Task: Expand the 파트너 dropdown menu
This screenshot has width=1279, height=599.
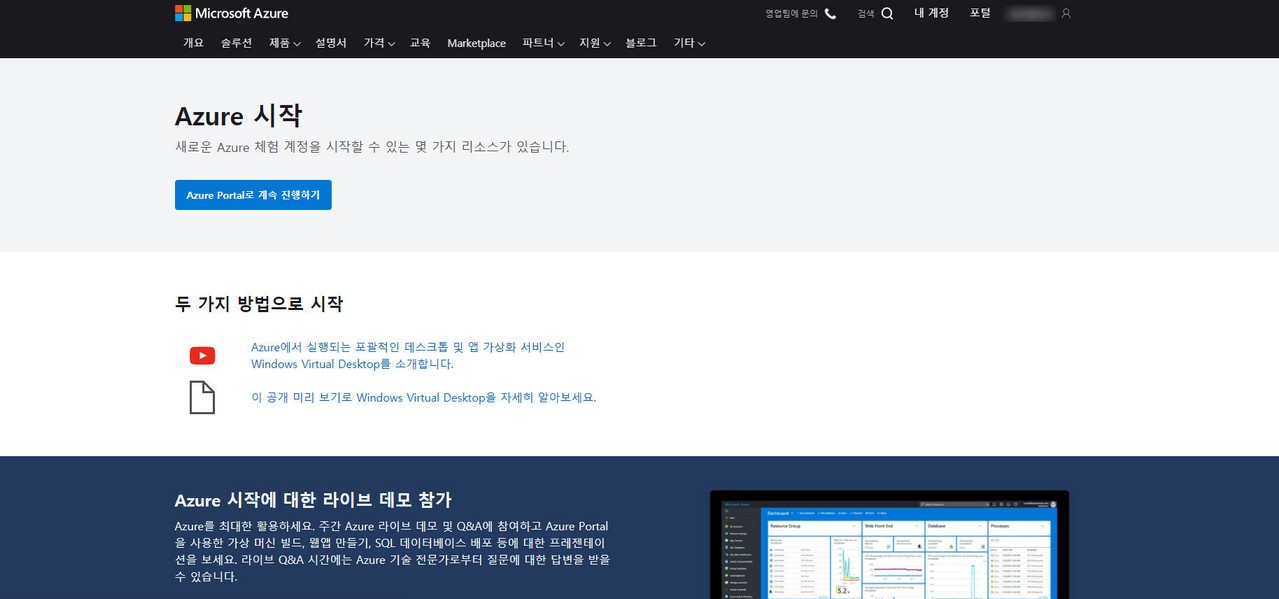Action: pyautogui.click(x=543, y=43)
